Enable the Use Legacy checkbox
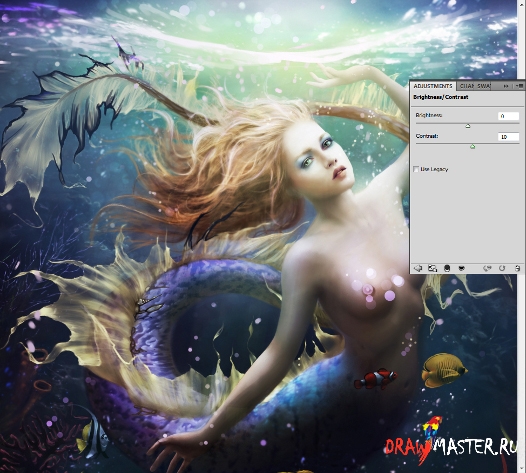 tap(416, 169)
